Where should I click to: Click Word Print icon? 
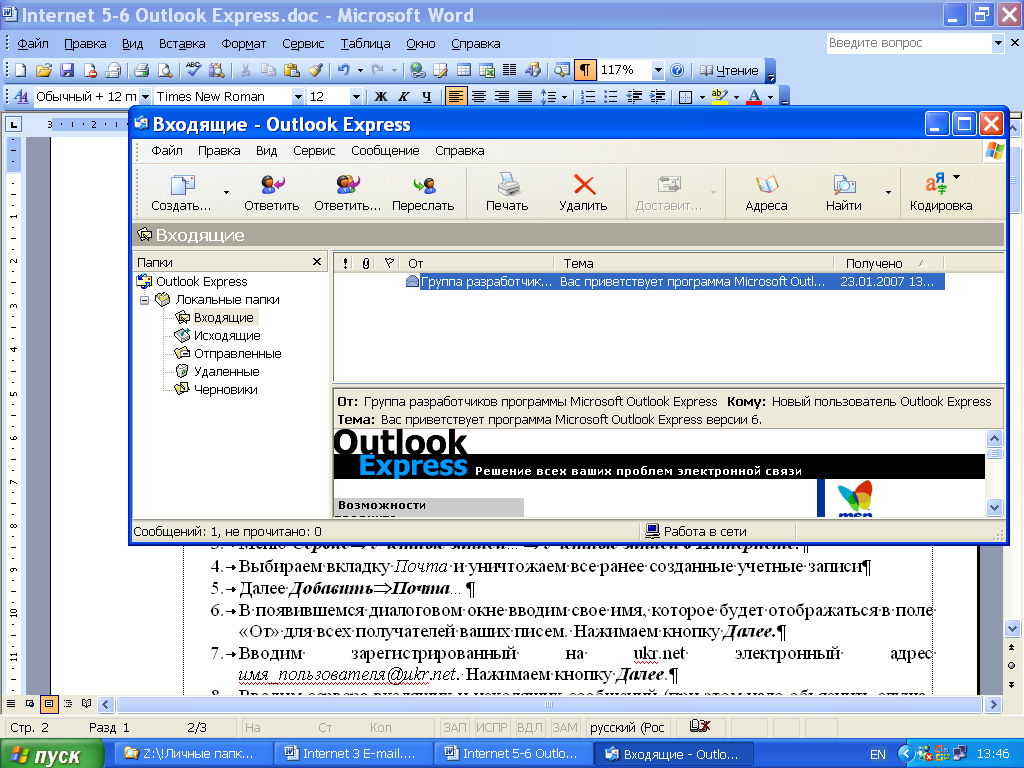pos(142,70)
